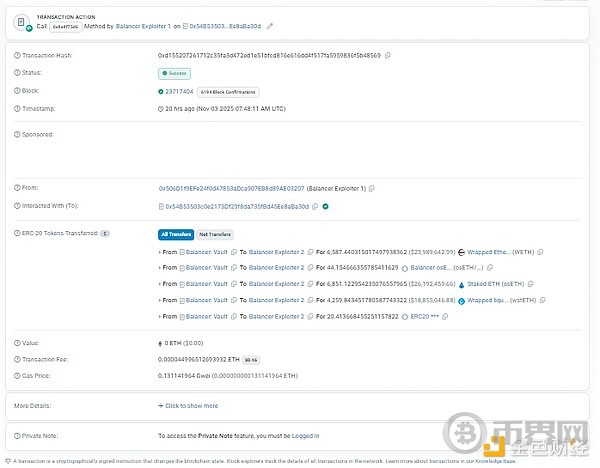The width and height of the screenshot is (600, 468).
Task: Click help icon beside Transaction Hash label
Action: (x=17, y=55)
